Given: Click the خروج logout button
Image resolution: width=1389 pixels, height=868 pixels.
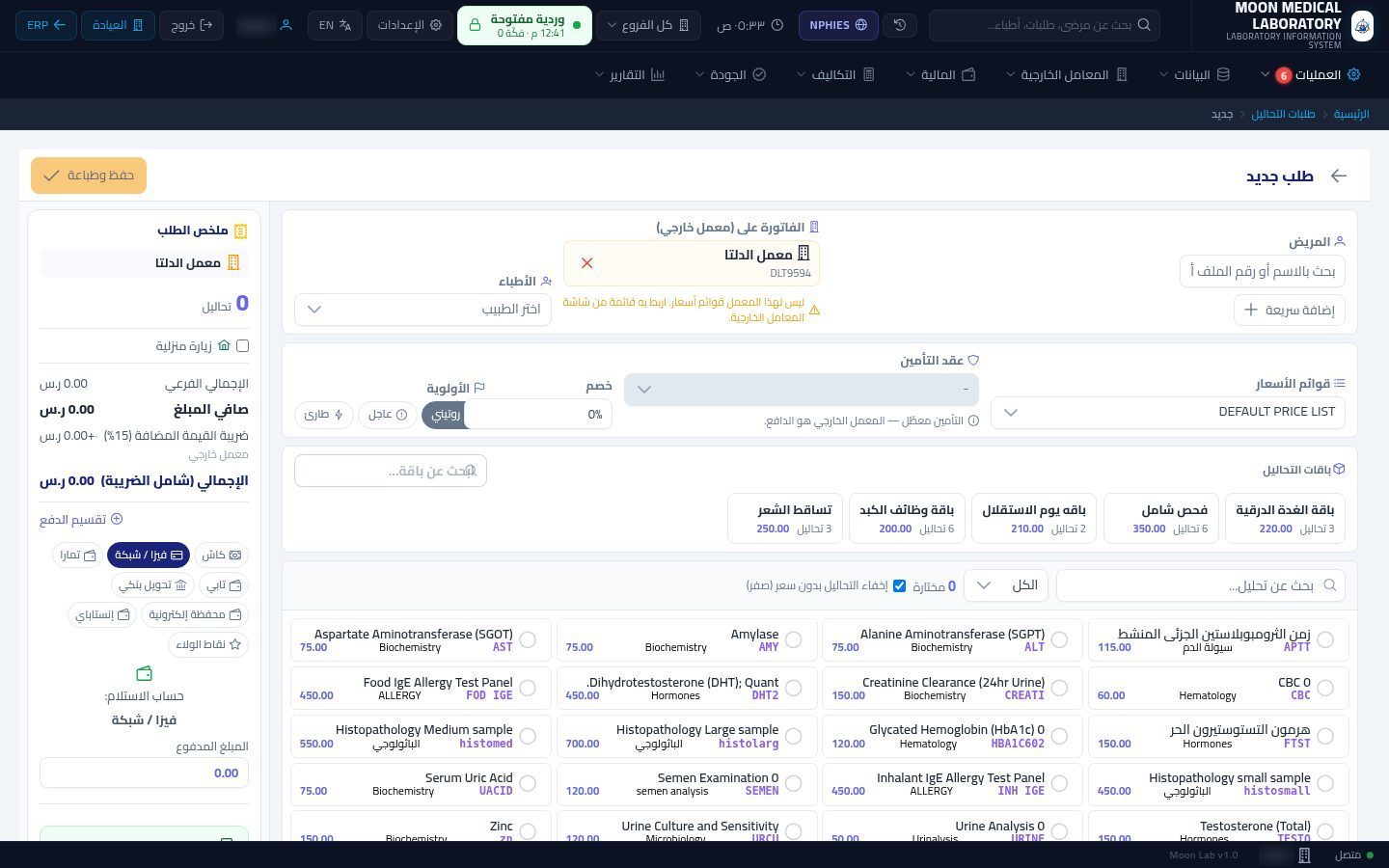Looking at the screenshot, I should [x=192, y=25].
